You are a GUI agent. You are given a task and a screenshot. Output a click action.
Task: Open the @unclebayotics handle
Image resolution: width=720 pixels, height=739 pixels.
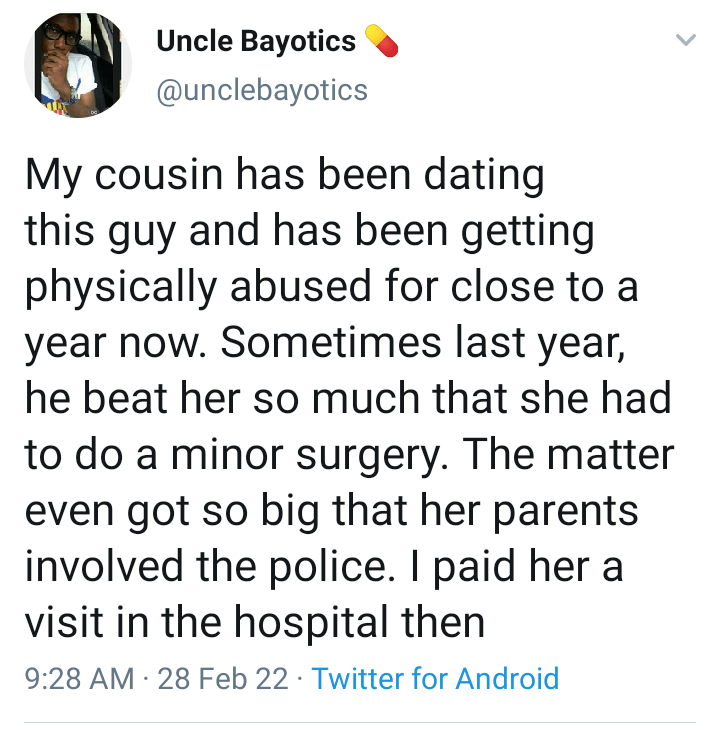[262, 90]
